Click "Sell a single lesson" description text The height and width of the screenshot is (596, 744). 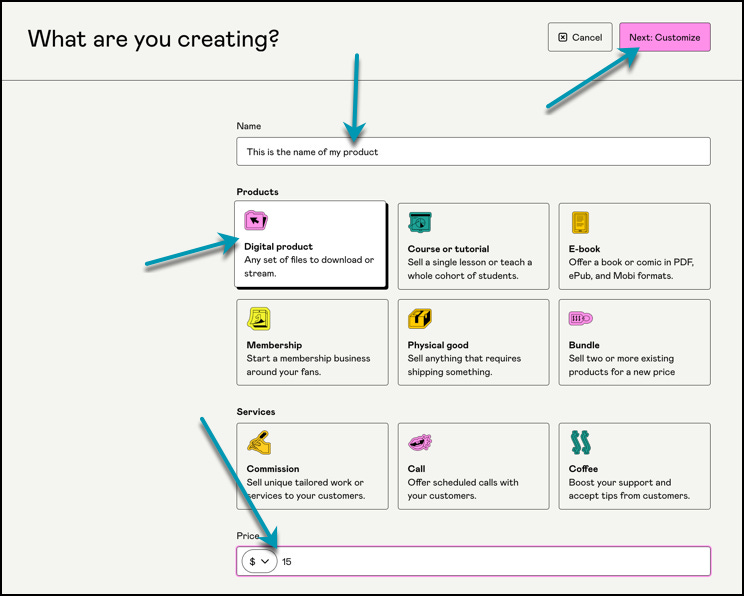click(x=469, y=269)
